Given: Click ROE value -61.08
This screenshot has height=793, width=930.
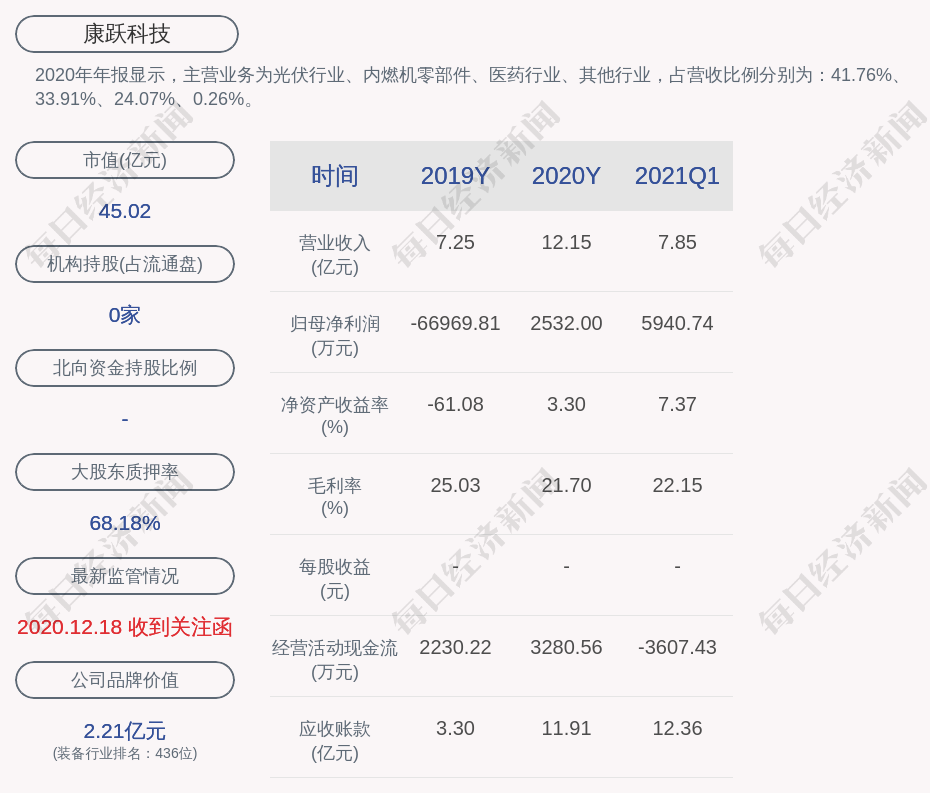Looking at the screenshot, I should click(x=455, y=405).
